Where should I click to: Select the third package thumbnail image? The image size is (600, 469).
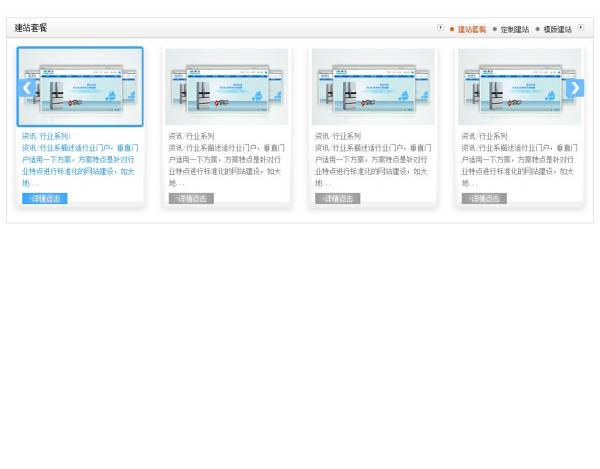click(x=373, y=87)
